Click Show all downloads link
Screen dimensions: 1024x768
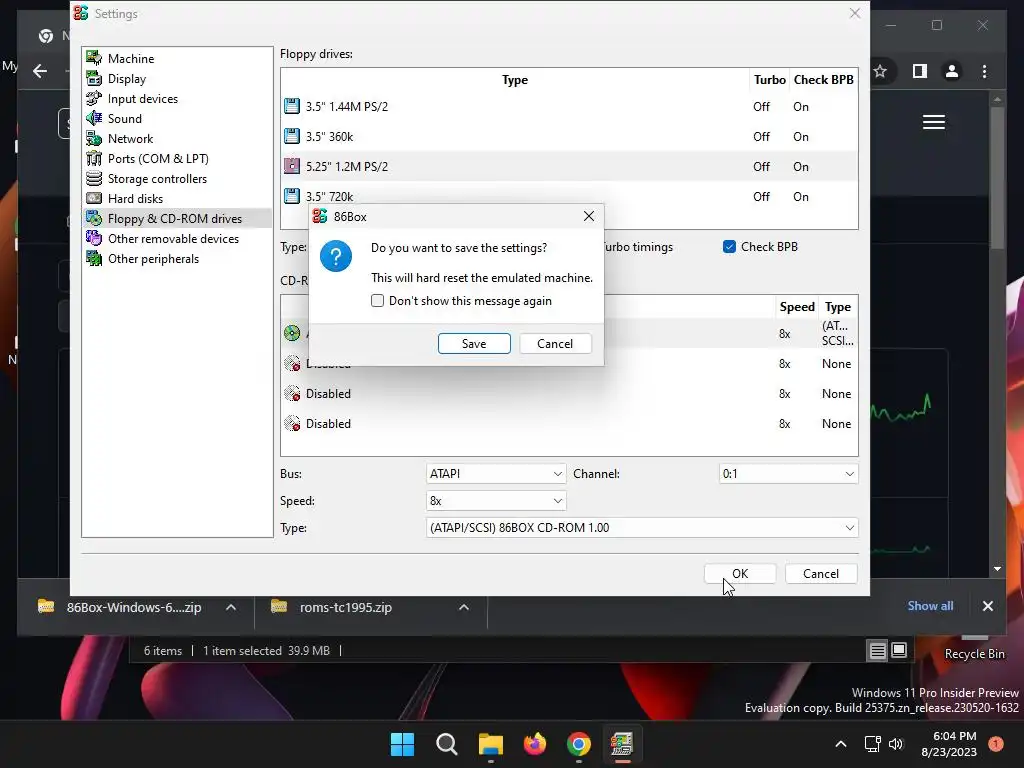(x=930, y=606)
